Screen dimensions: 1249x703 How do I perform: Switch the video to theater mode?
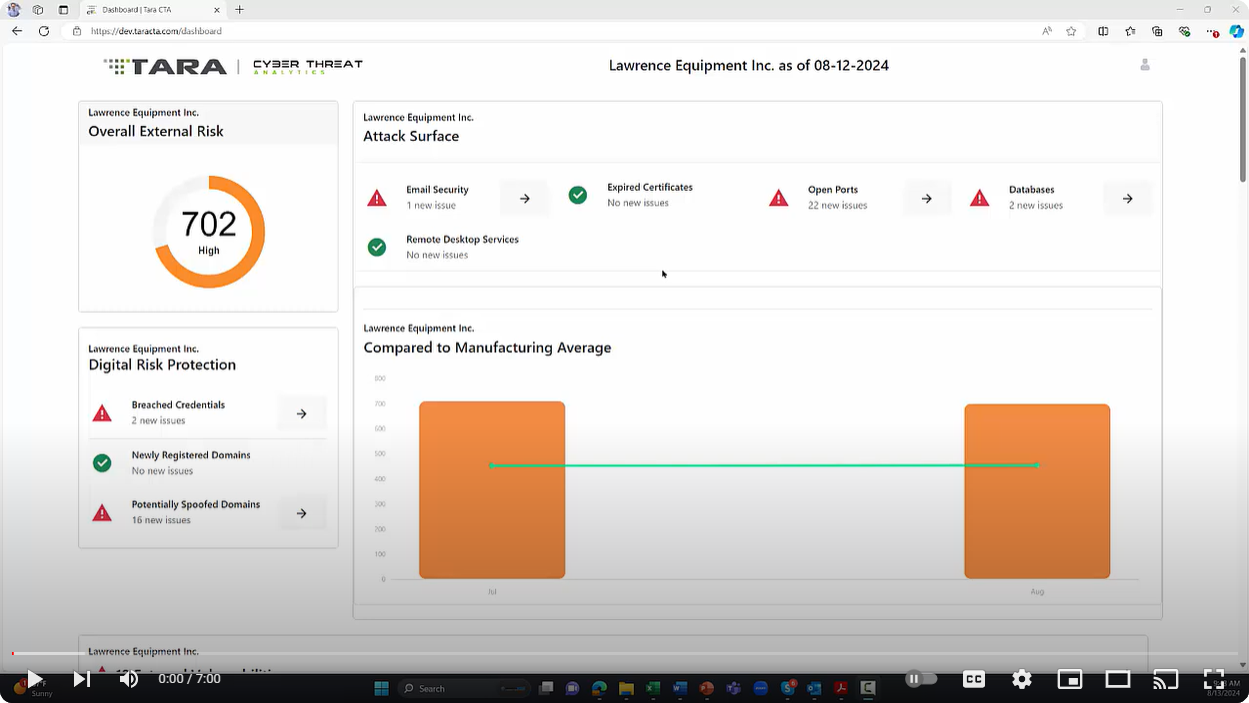pyautogui.click(x=1118, y=679)
